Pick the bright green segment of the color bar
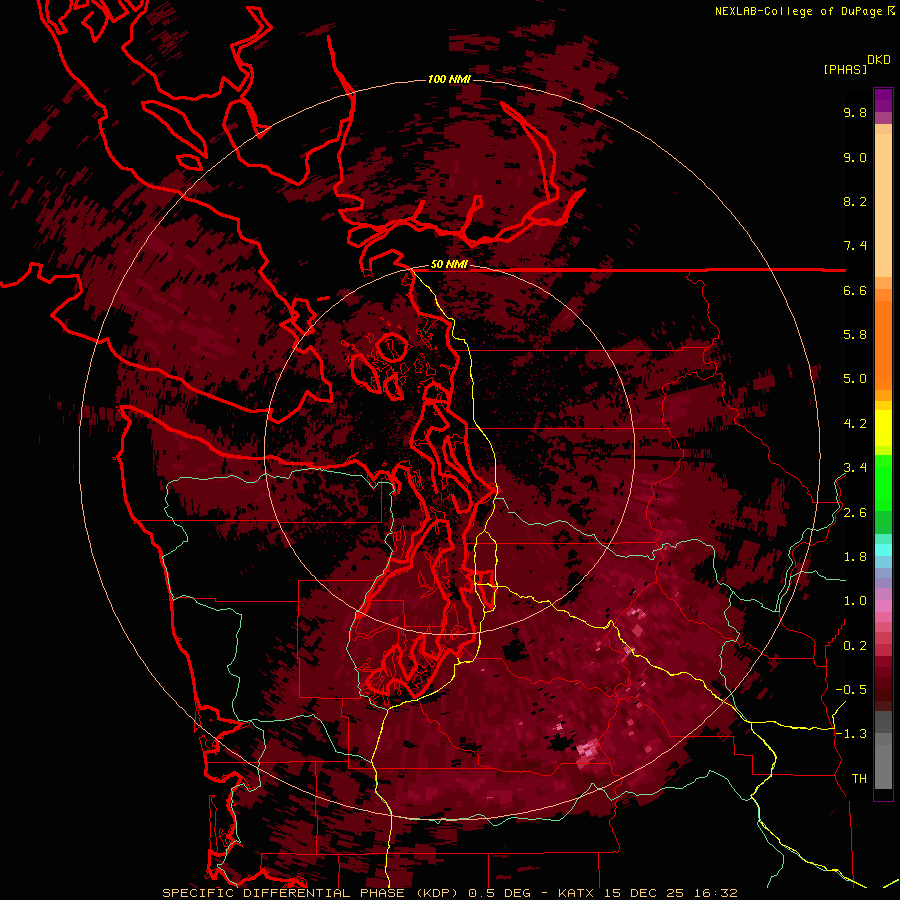Image resolution: width=900 pixels, height=900 pixels. [883, 481]
